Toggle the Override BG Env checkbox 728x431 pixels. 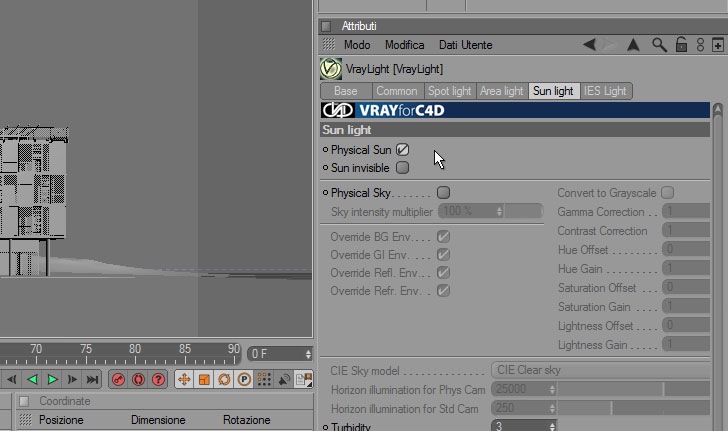pos(443,236)
